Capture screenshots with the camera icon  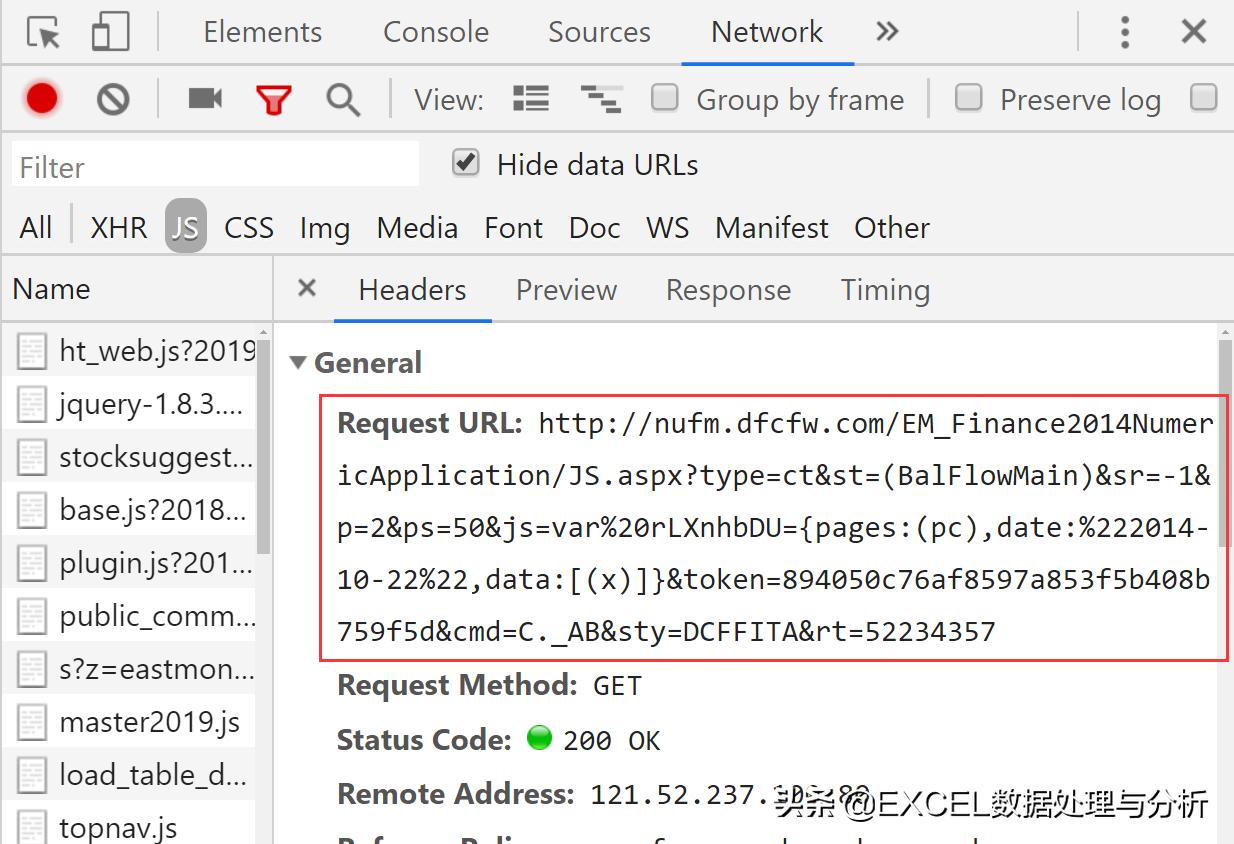(x=203, y=99)
